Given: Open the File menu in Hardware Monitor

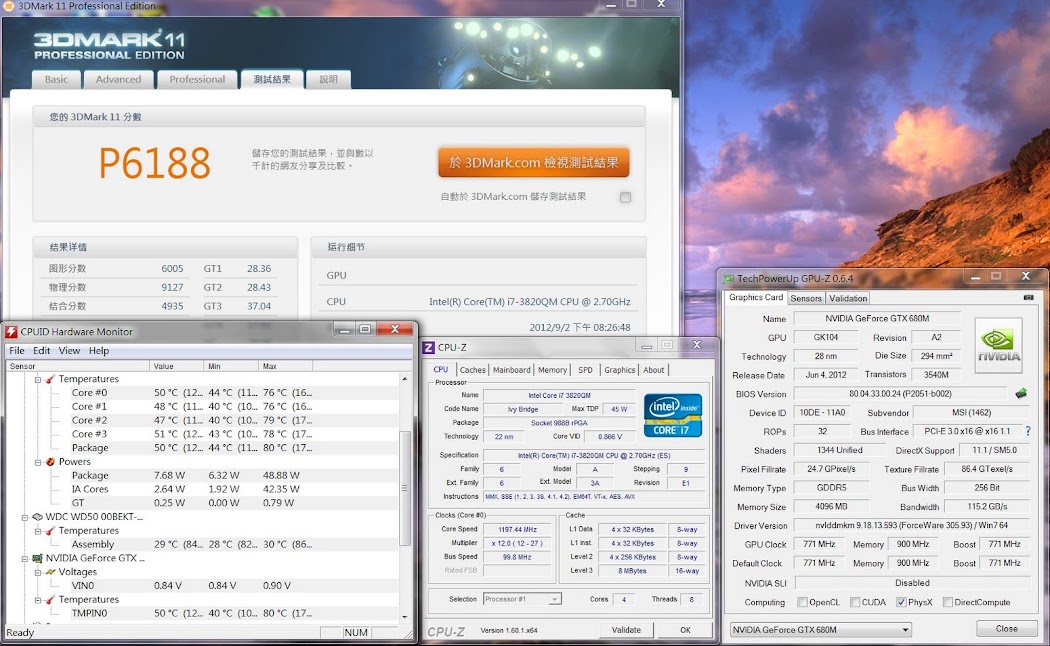Looking at the screenshot, I should [17, 351].
